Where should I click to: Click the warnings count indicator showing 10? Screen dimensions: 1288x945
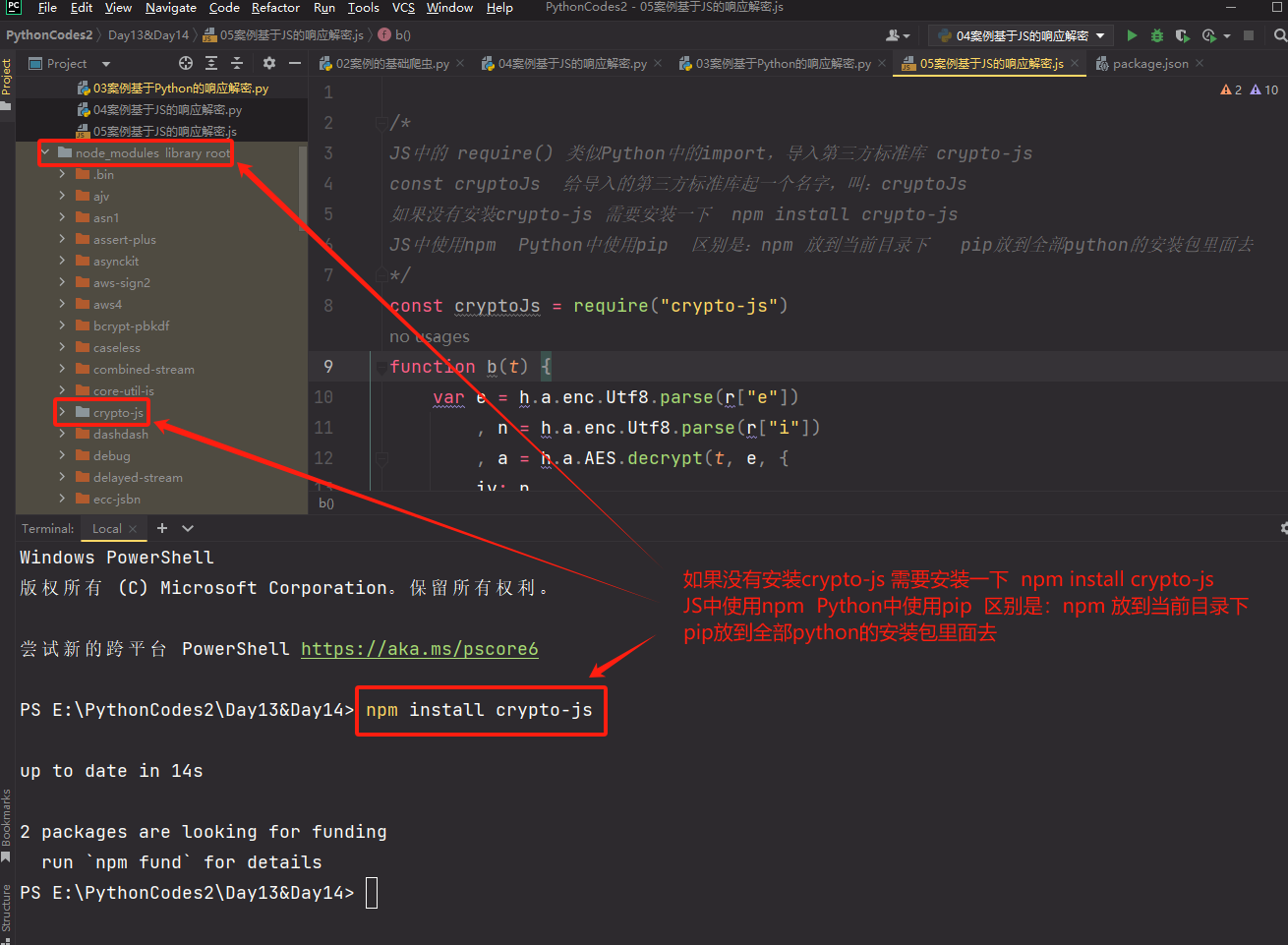coord(1264,89)
